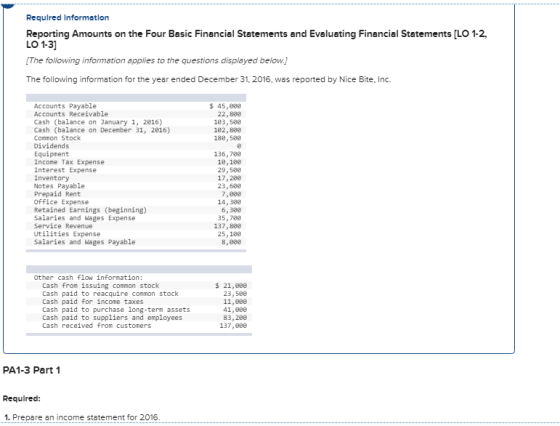Click the 'Inventory' row label
The image size is (560, 426).
(x=51, y=178)
